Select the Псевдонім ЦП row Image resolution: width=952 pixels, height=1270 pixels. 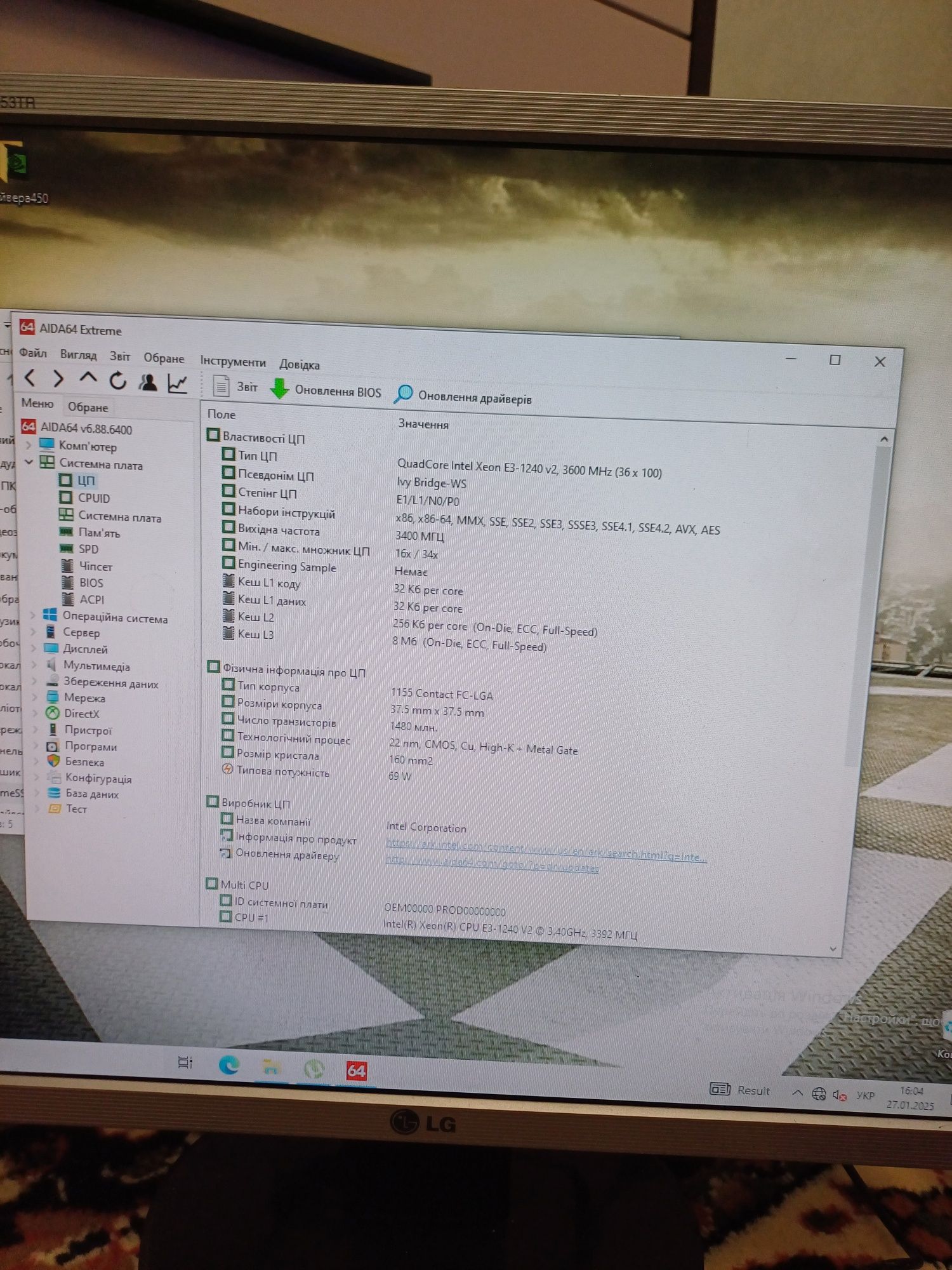[346, 479]
